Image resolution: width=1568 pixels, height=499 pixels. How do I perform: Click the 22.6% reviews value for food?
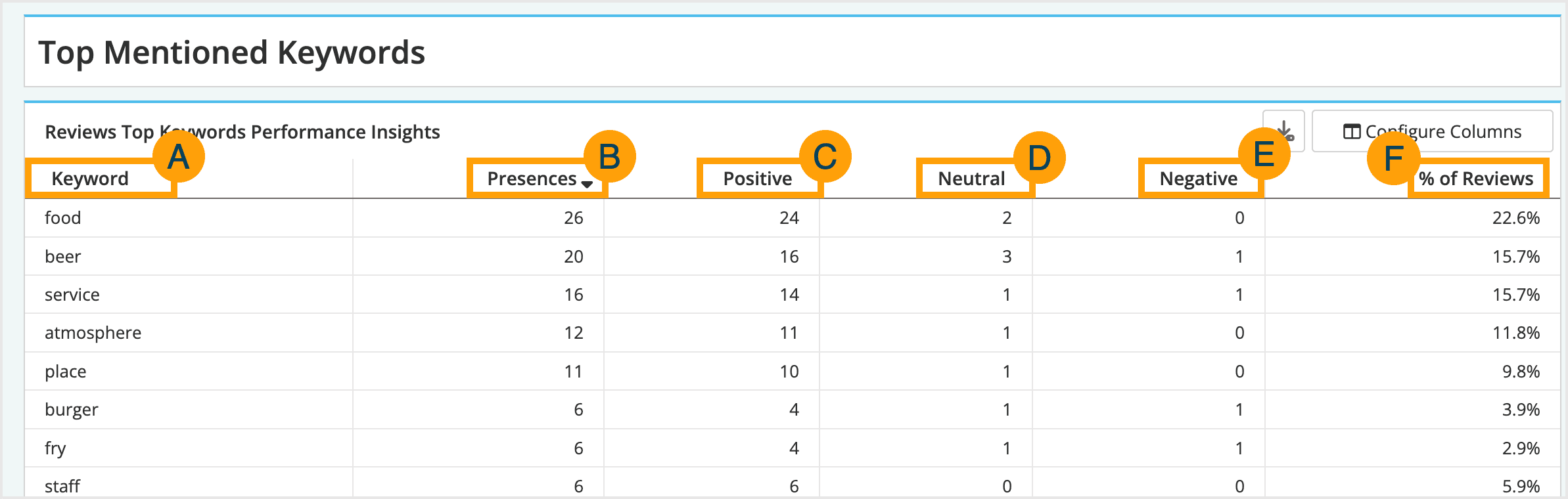click(1515, 218)
